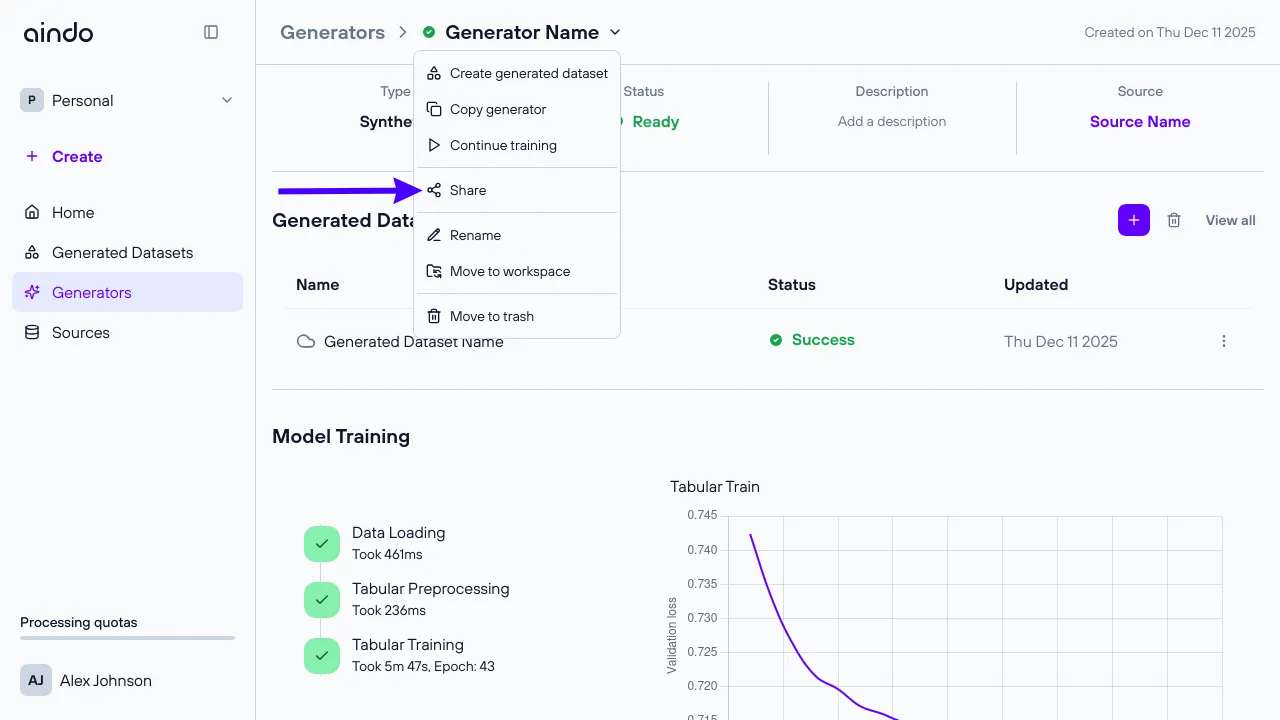This screenshot has width=1280, height=720.
Task: Click the aindo logo
Action: pos(58,32)
